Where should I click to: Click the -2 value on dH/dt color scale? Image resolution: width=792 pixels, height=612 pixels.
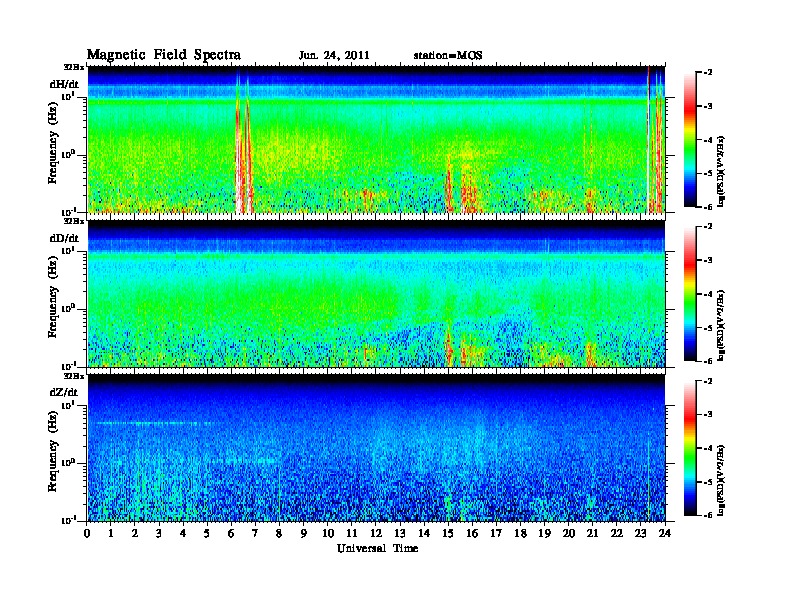click(x=708, y=73)
